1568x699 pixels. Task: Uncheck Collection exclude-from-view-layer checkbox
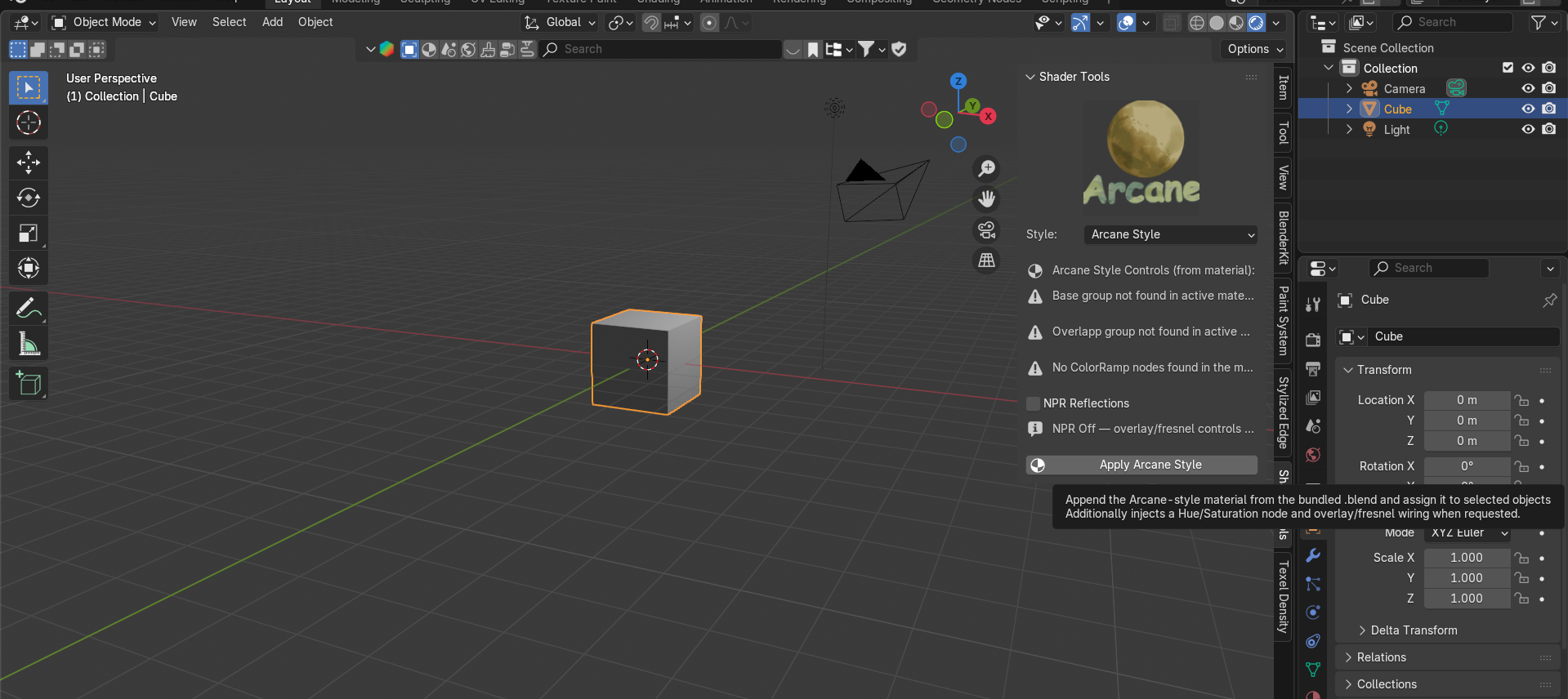pyautogui.click(x=1508, y=68)
